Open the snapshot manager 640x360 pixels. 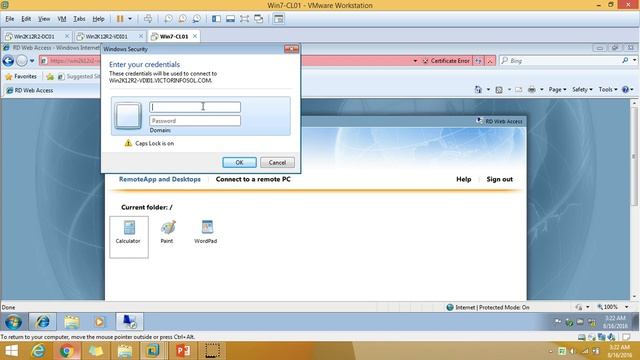tap(196, 19)
